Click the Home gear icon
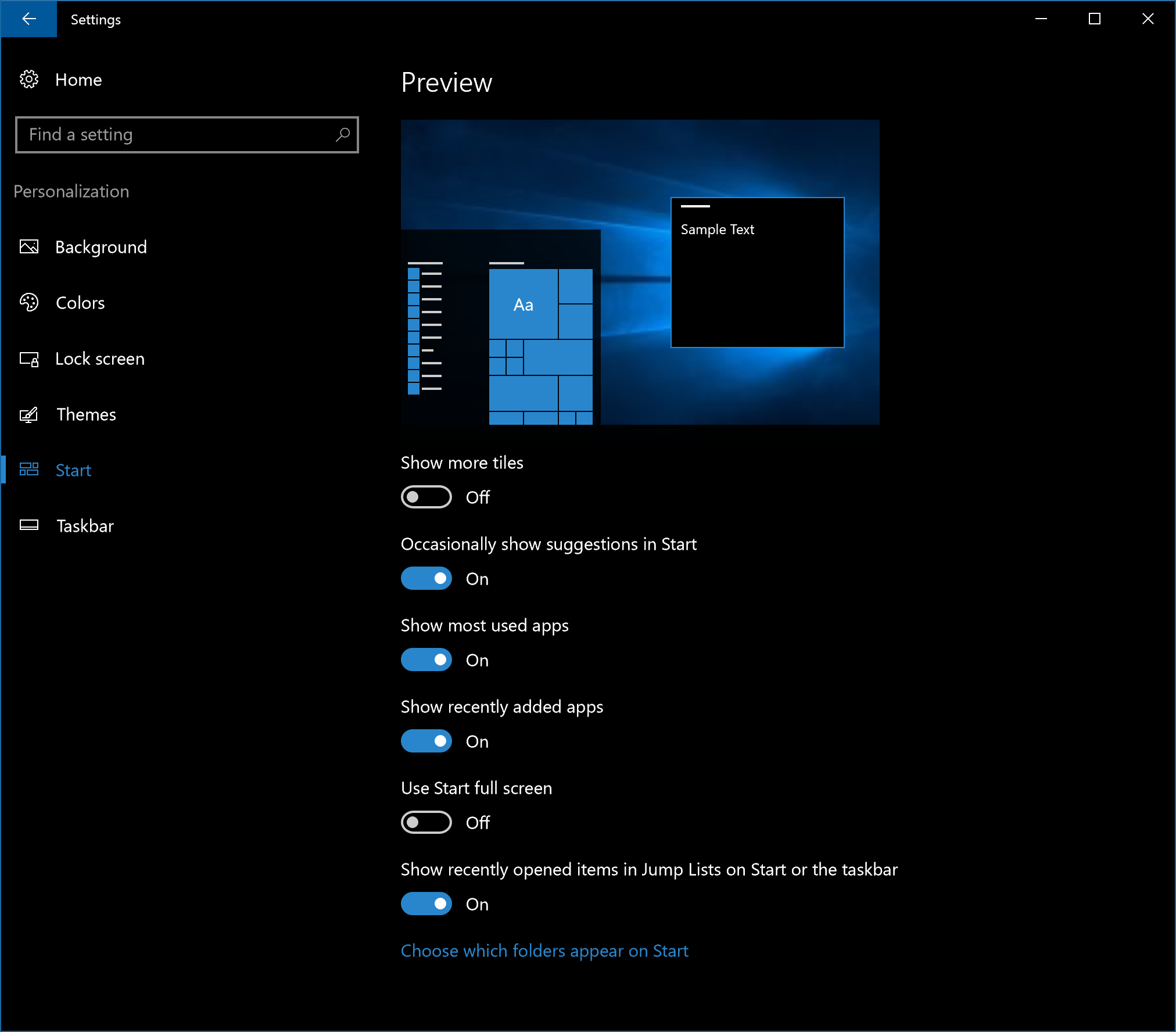The image size is (1176, 1032). pyautogui.click(x=29, y=80)
